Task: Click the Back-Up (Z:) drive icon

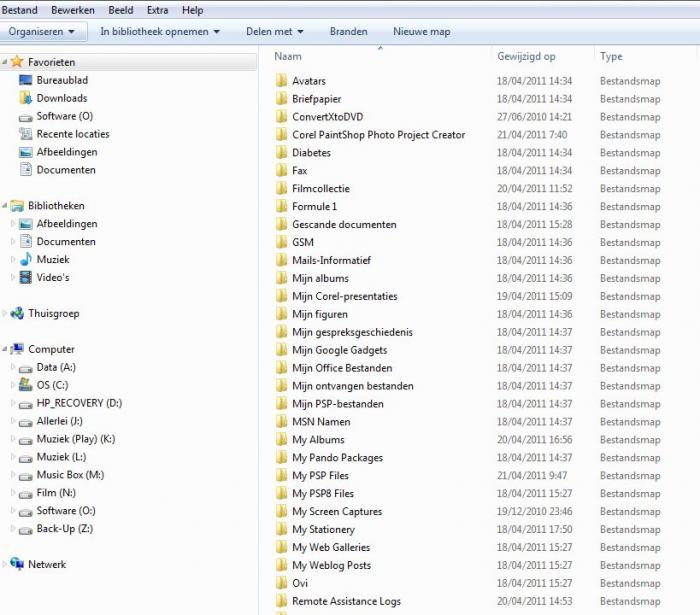Action: pyautogui.click(x=25, y=530)
